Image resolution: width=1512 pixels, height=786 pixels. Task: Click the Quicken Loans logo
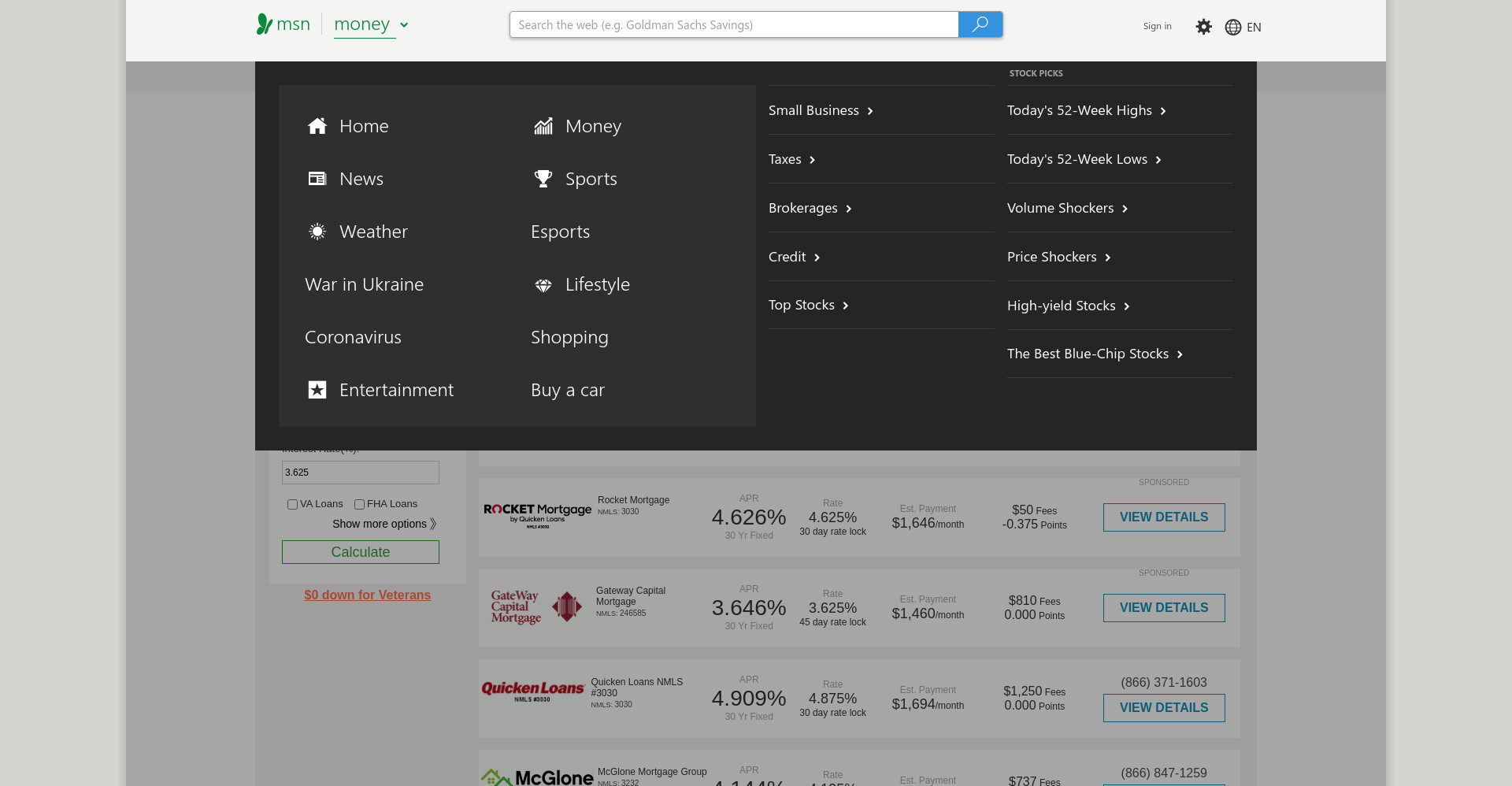pyautogui.click(x=532, y=691)
